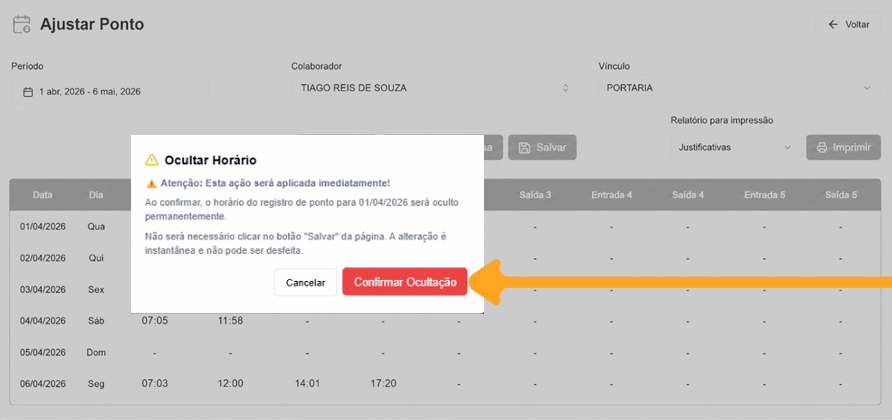Viewport: 892px width, 420px height.
Task: Click the Saída 3 column header
Action: point(535,195)
